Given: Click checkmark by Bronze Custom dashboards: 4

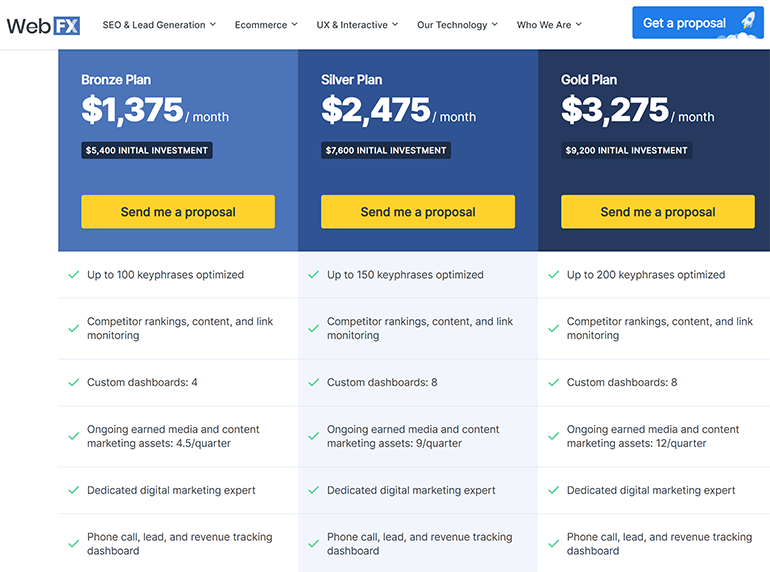Looking at the screenshot, I should pyautogui.click(x=73, y=382).
